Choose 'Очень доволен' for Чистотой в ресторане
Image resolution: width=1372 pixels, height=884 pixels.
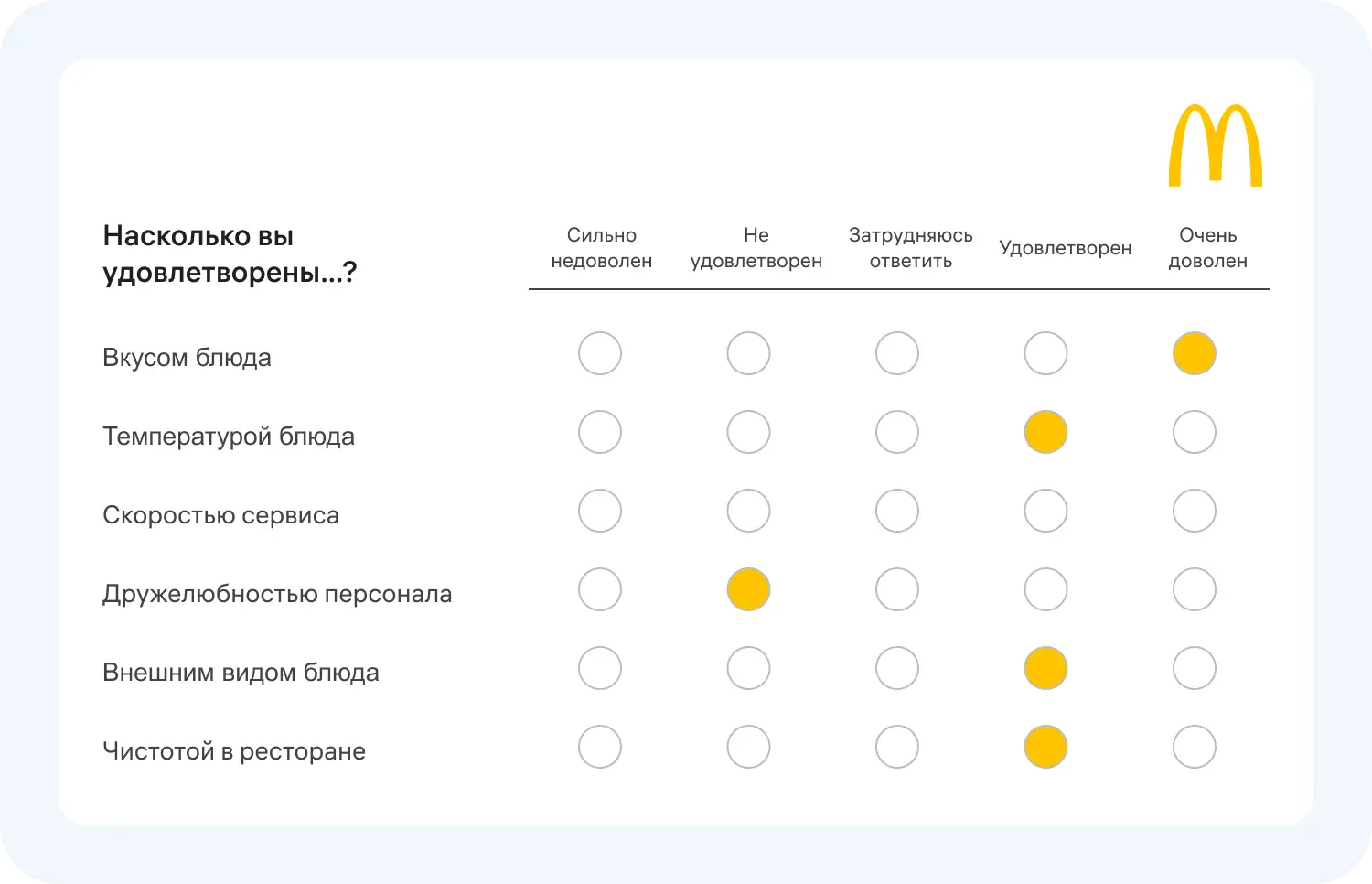click(1194, 747)
